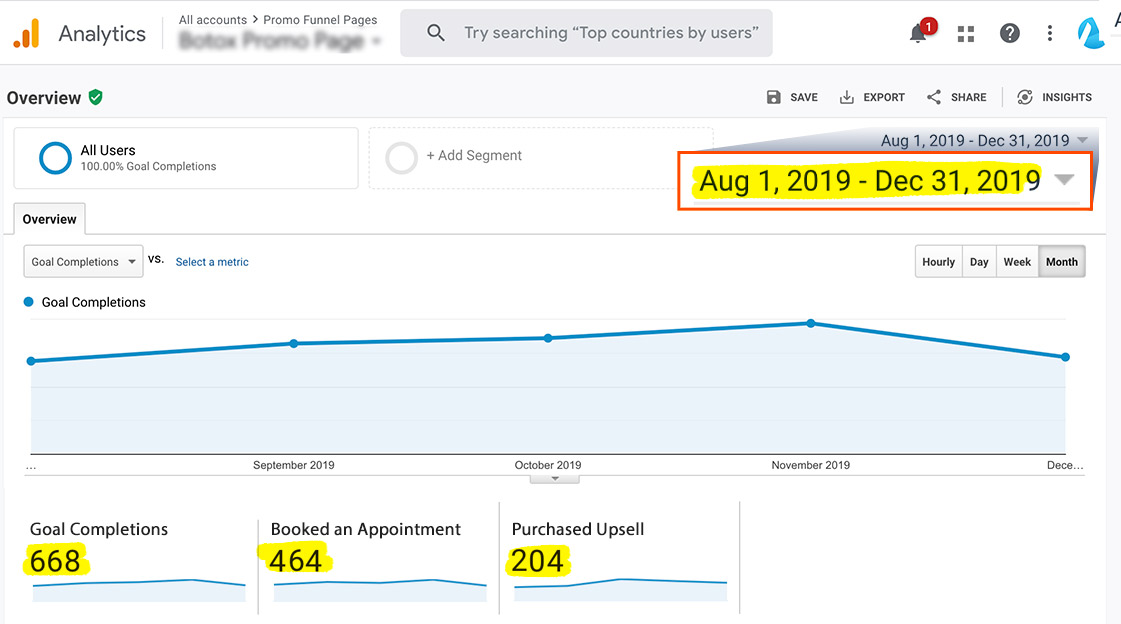The height and width of the screenshot is (624, 1121).
Task: Open the Goal Completions metric dropdown
Action: pyautogui.click(x=83, y=262)
